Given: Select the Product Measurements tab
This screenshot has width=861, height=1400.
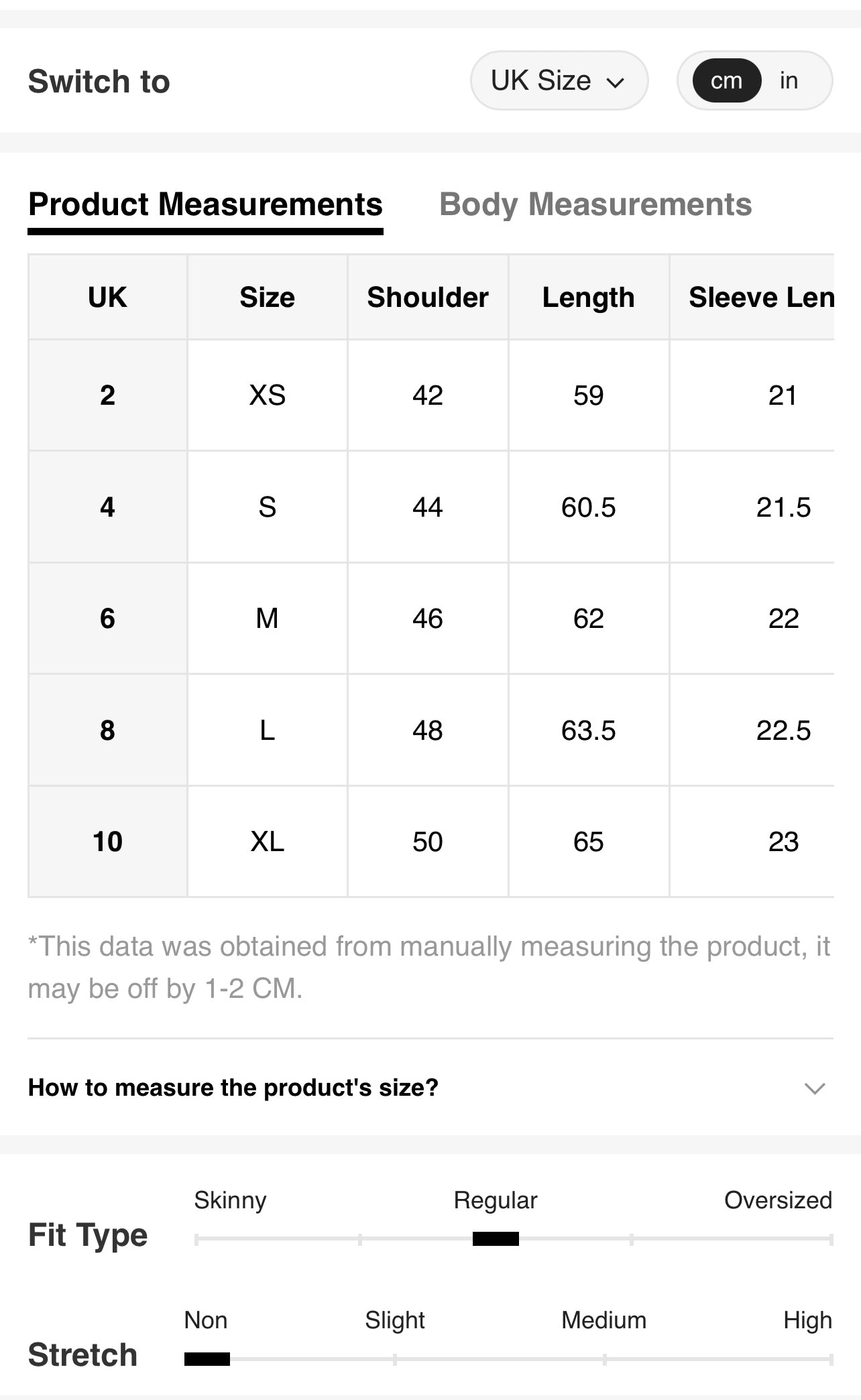Looking at the screenshot, I should point(205,204).
